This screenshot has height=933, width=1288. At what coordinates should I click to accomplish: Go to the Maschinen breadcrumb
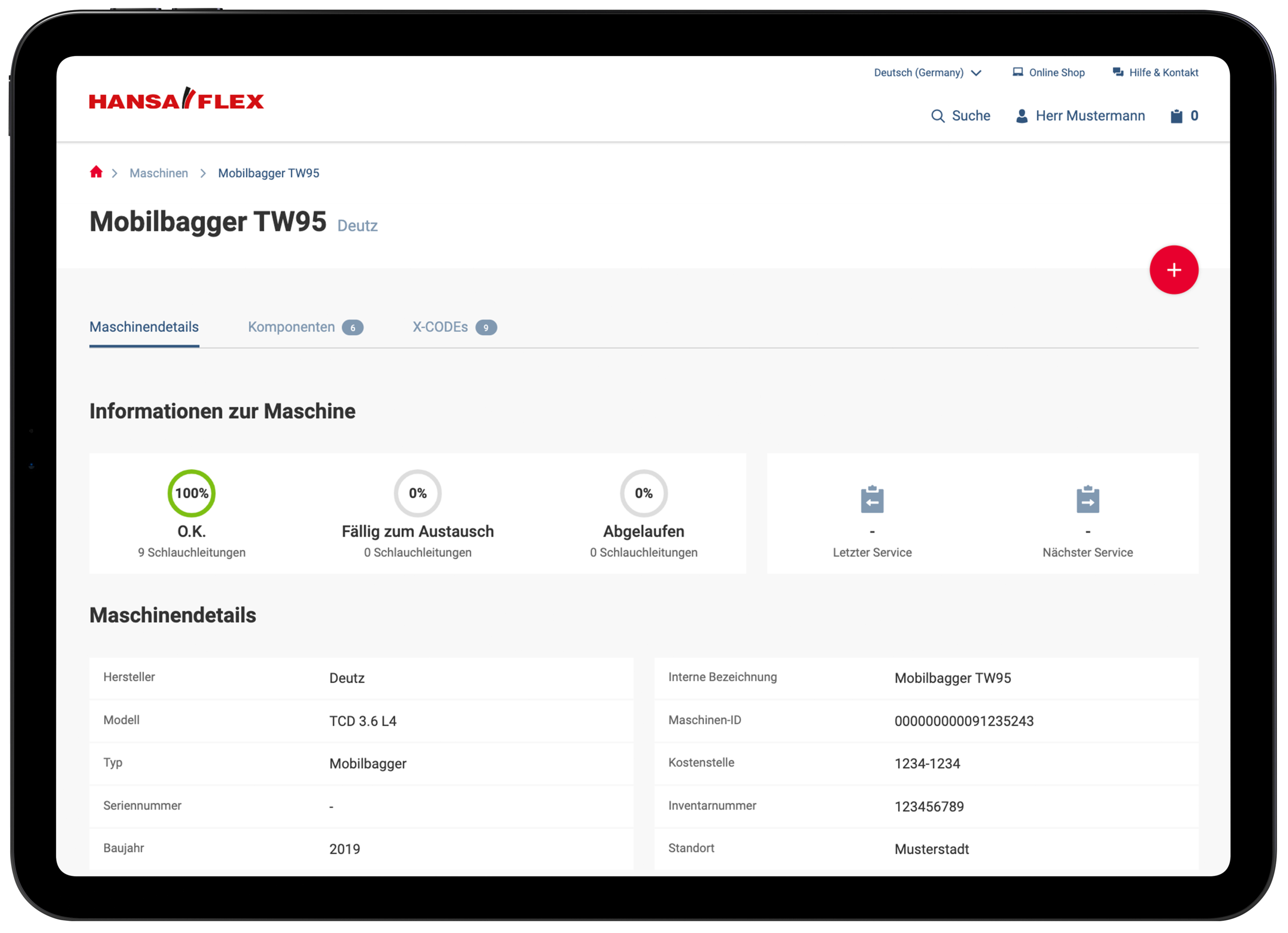click(158, 173)
